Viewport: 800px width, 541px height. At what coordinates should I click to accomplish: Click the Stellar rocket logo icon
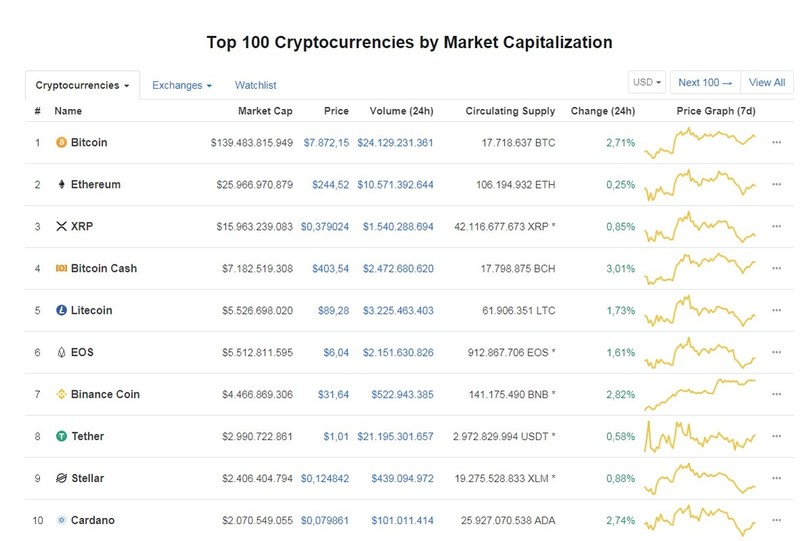point(61,478)
